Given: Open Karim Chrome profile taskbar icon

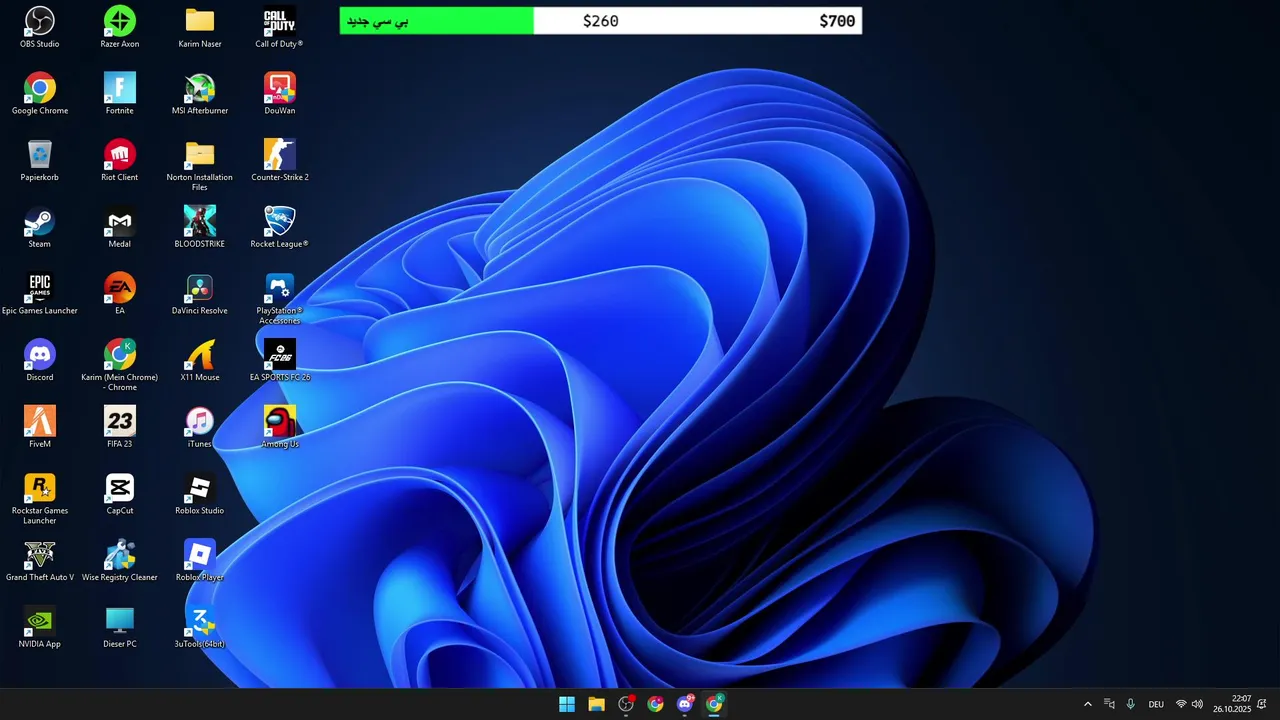Looking at the screenshot, I should [x=714, y=704].
